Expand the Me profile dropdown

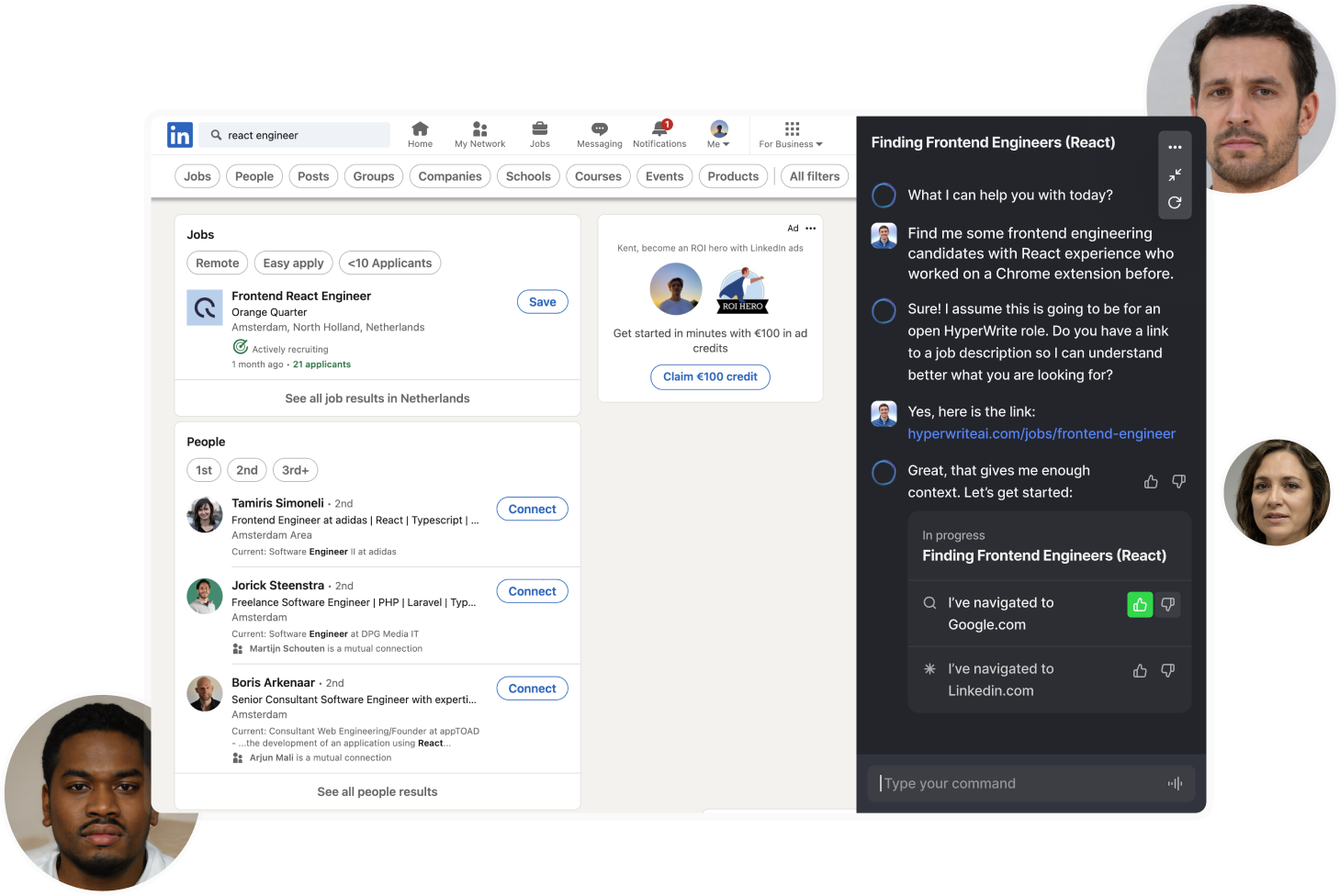[719, 134]
